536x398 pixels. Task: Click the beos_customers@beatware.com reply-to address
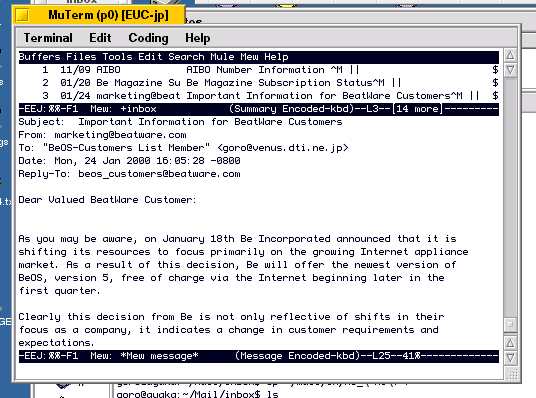[x=159, y=174]
